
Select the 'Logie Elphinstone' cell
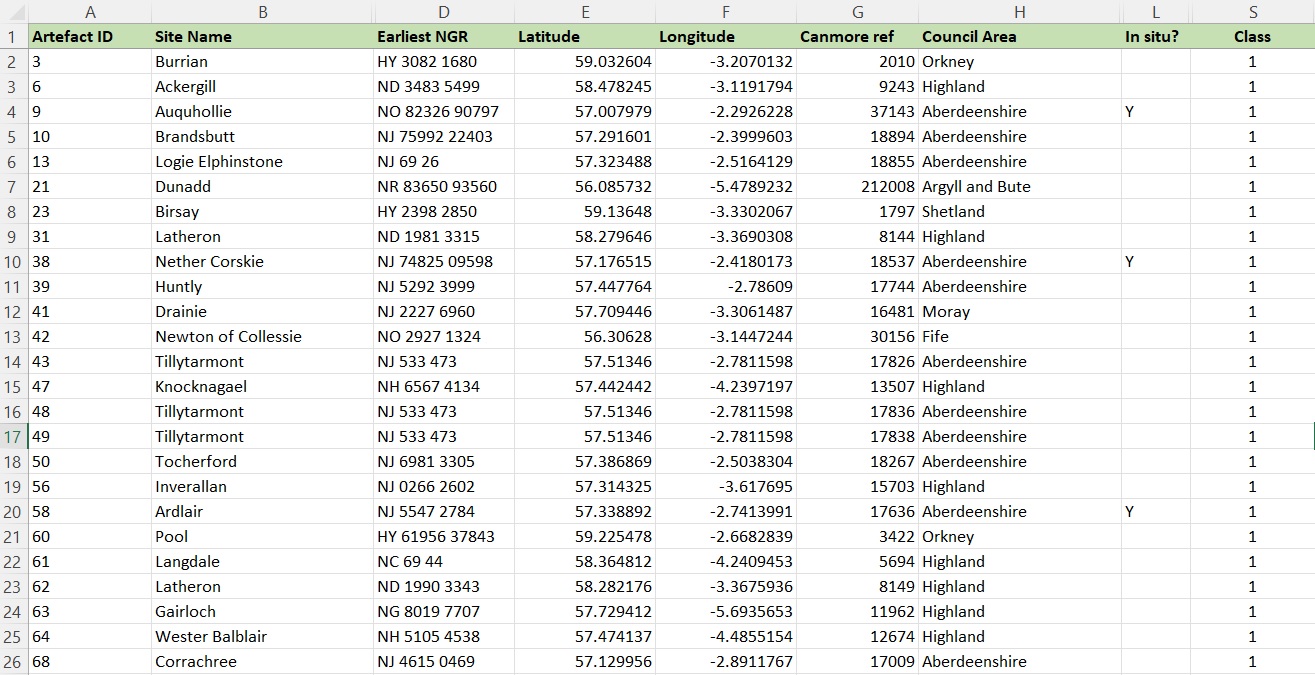point(262,162)
